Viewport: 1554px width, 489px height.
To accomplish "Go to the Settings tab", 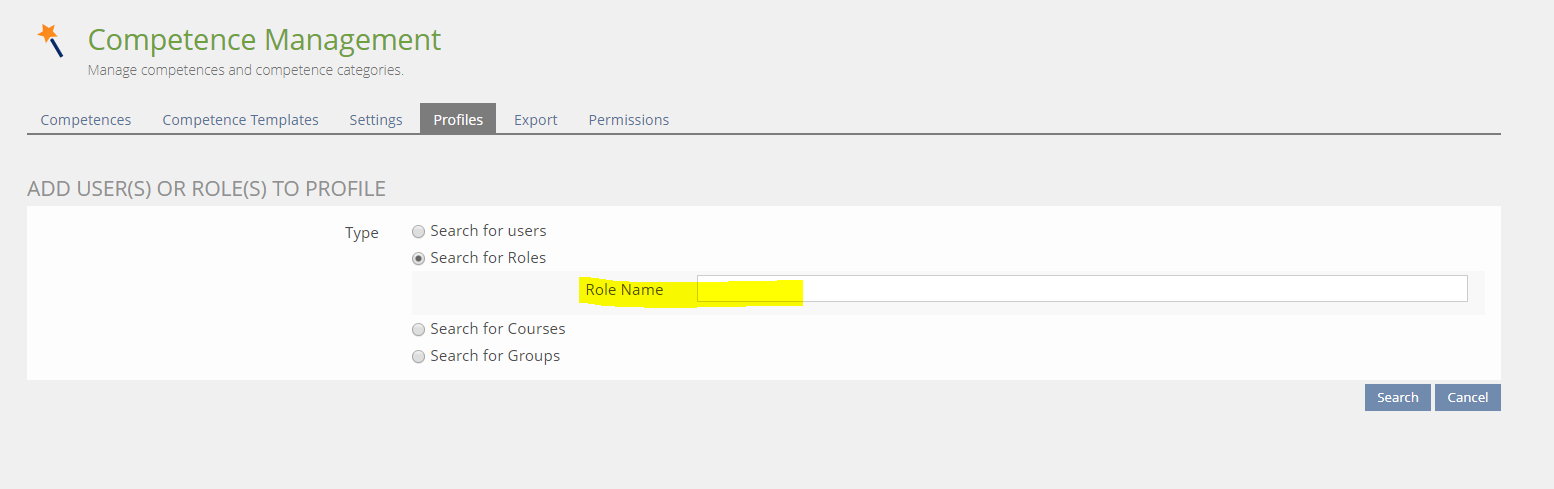I will tap(375, 120).
